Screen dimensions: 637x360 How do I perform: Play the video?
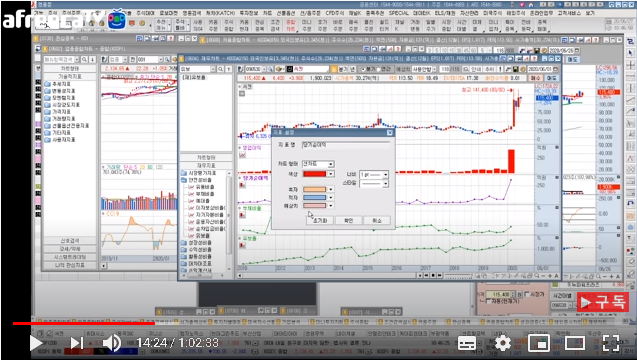coord(36,343)
